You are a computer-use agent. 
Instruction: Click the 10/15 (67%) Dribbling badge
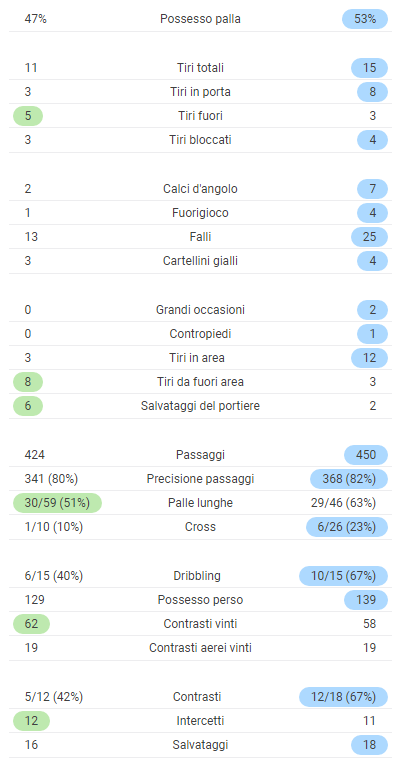(x=343, y=576)
